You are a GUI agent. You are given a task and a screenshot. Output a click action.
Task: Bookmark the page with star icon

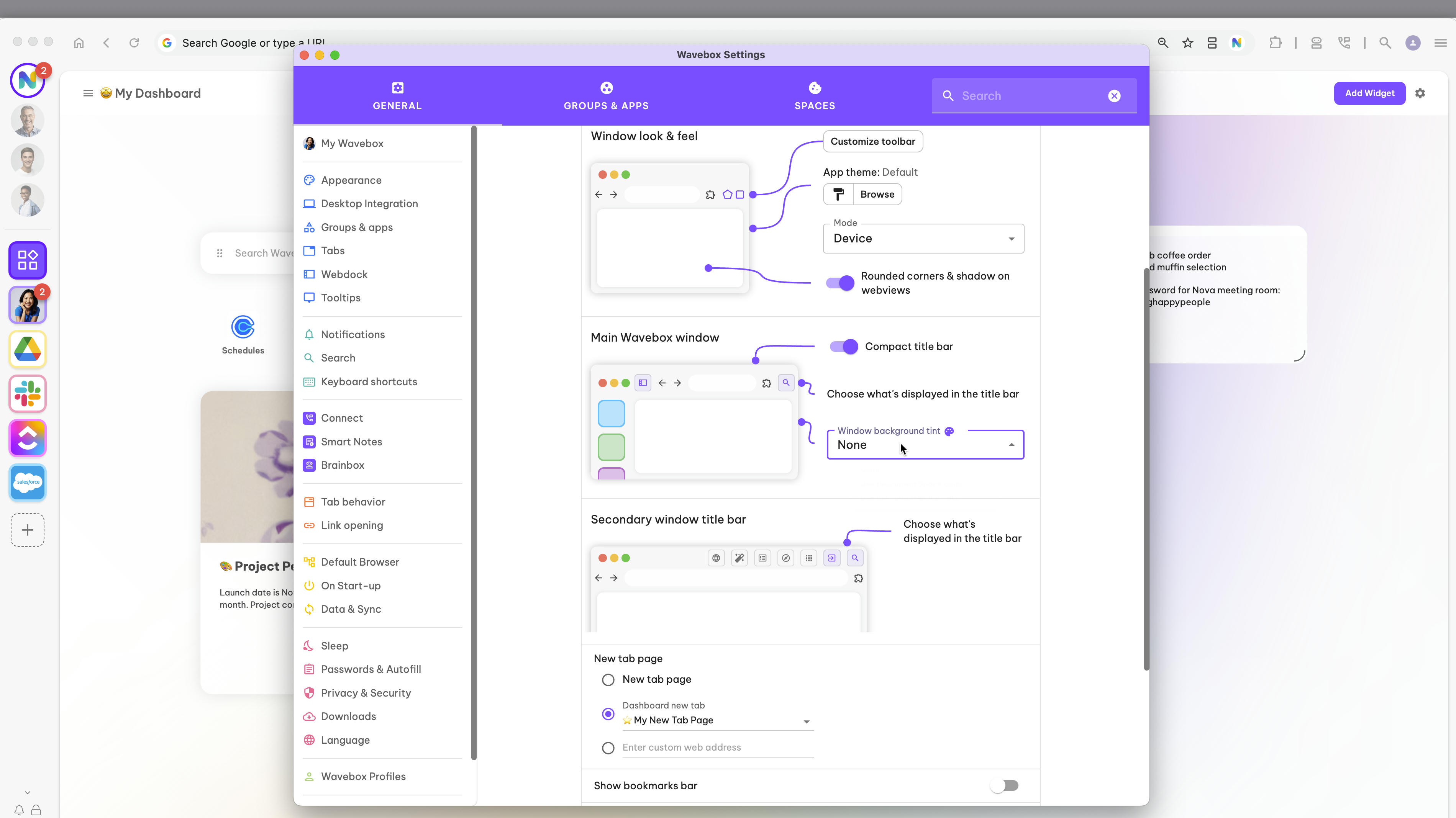pyautogui.click(x=1187, y=43)
